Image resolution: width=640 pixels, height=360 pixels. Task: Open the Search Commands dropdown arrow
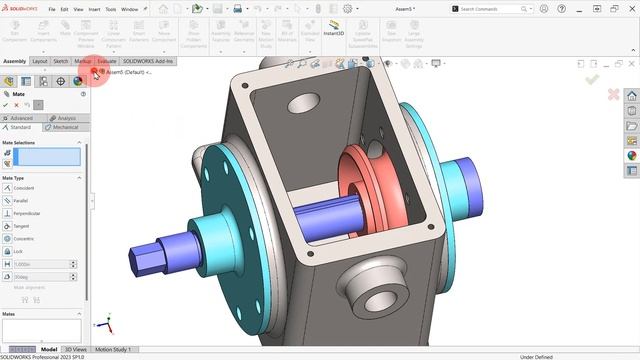(531, 9)
